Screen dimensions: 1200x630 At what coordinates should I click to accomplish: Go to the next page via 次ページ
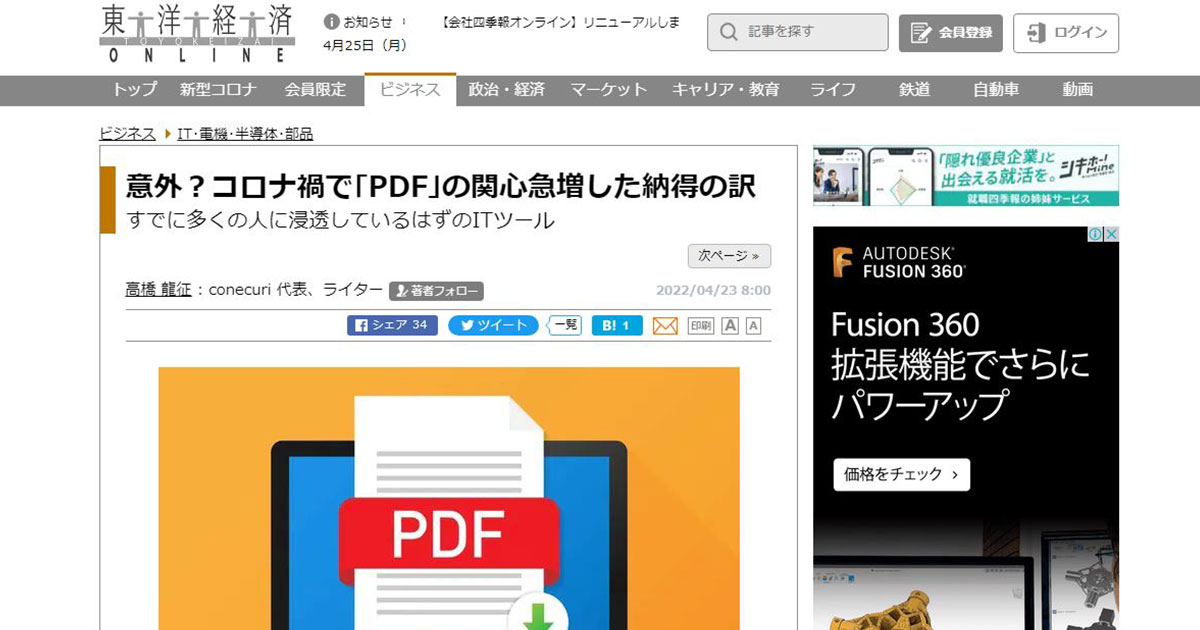click(729, 256)
